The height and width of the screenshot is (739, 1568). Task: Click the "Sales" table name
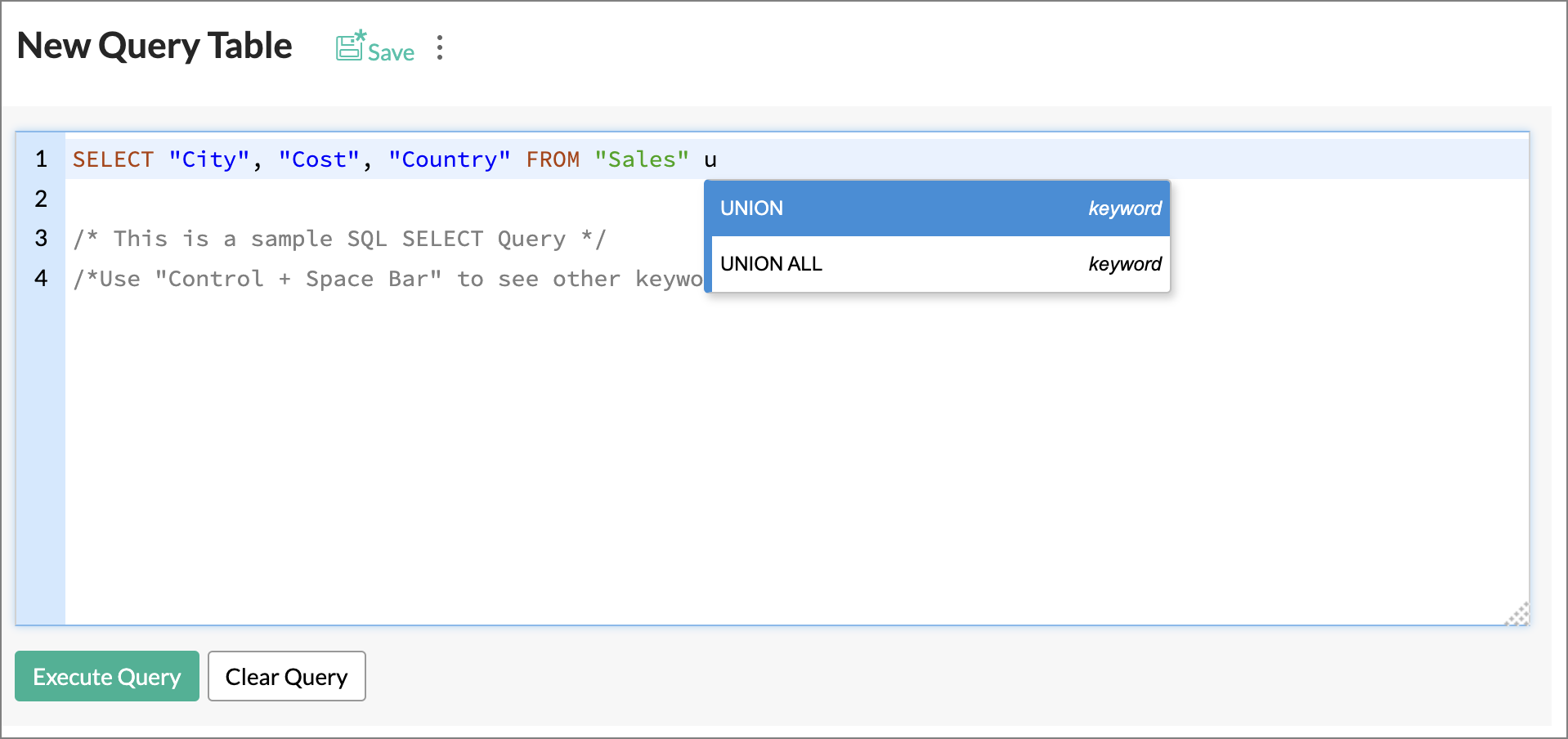pos(642,159)
